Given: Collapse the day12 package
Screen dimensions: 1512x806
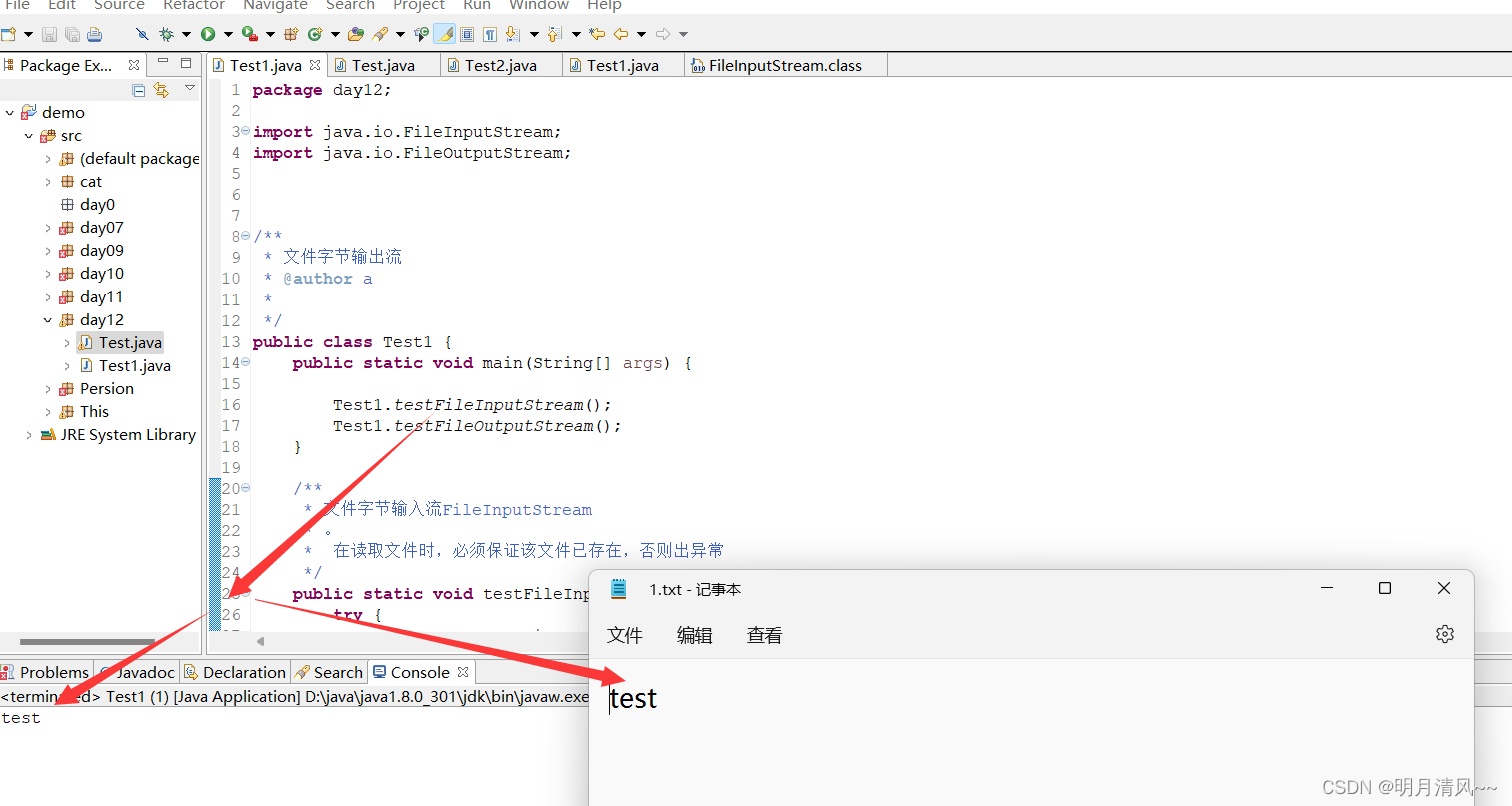Looking at the screenshot, I should pos(47,319).
